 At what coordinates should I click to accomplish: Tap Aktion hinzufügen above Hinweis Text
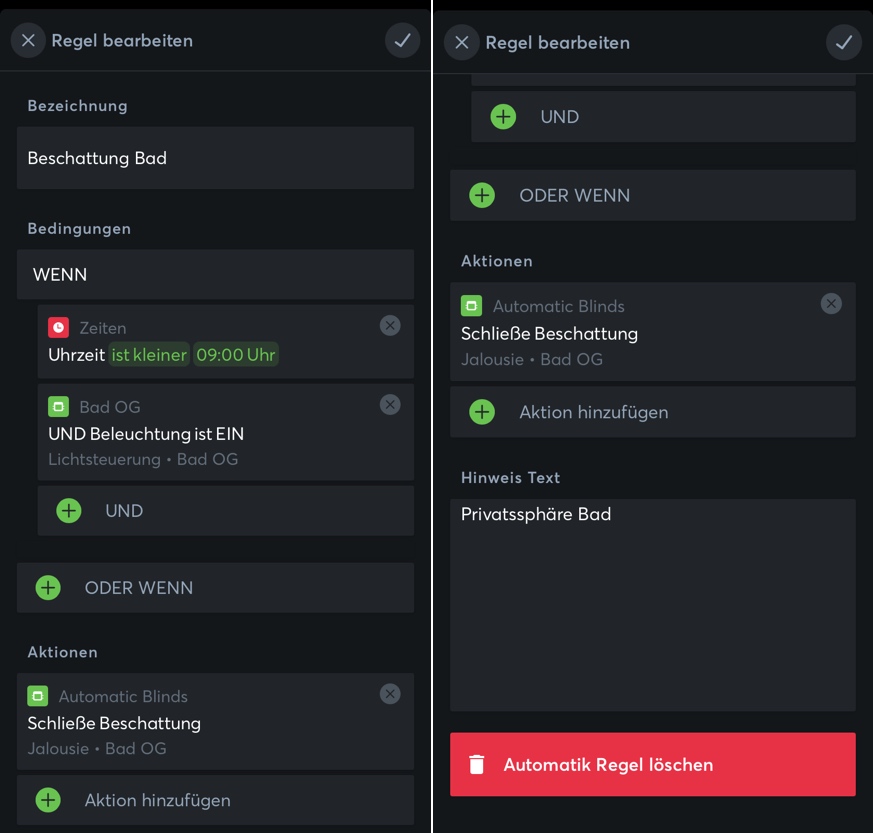click(594, 412)
